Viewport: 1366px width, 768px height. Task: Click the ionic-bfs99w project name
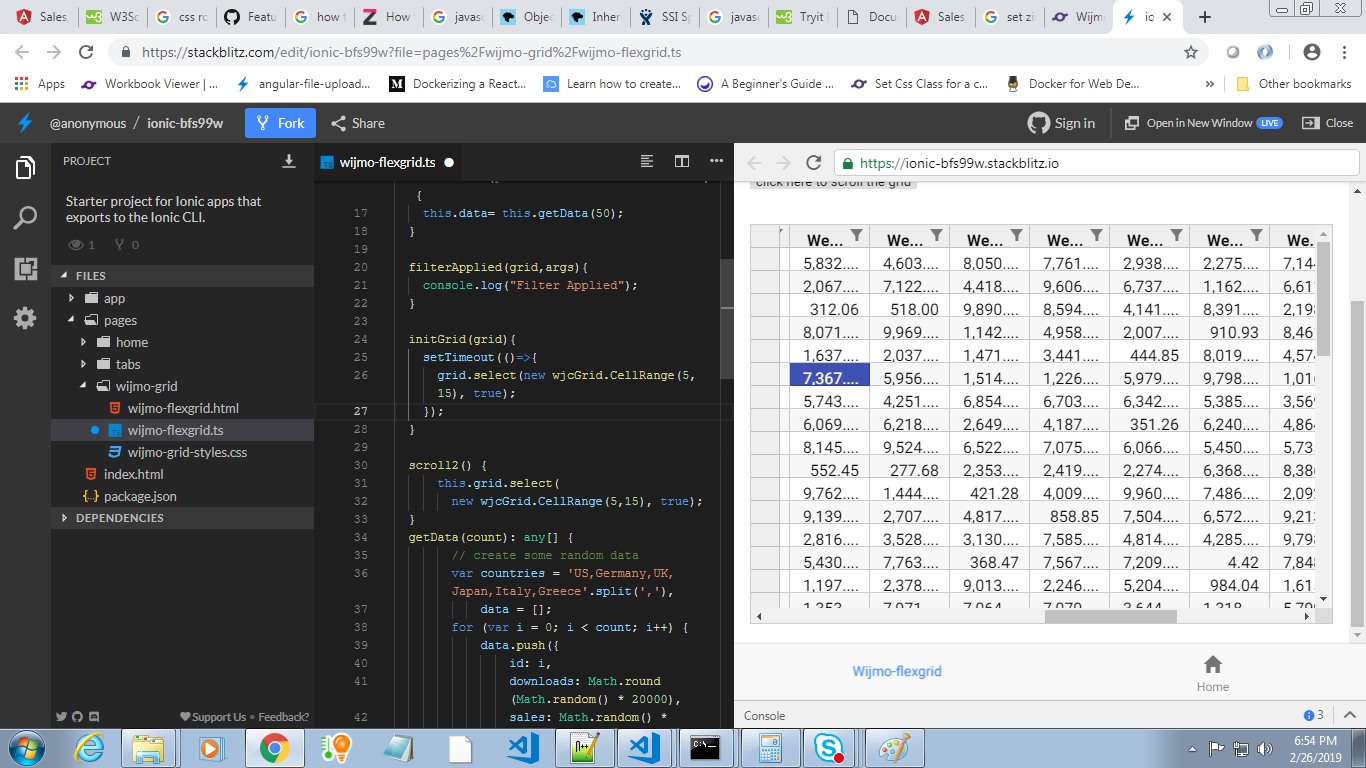point(185,123)
